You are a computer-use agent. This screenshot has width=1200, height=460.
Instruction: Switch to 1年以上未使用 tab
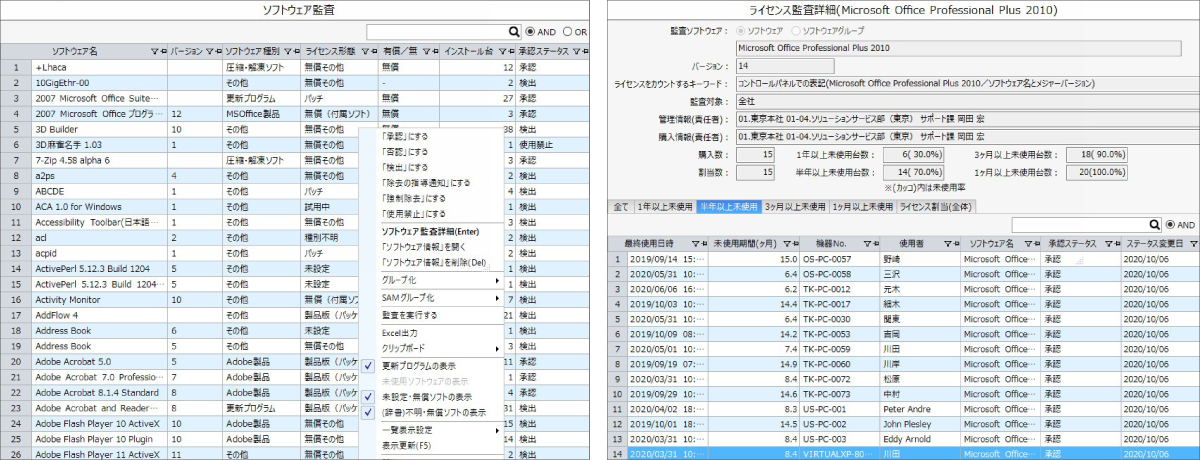tap(664, 207)
